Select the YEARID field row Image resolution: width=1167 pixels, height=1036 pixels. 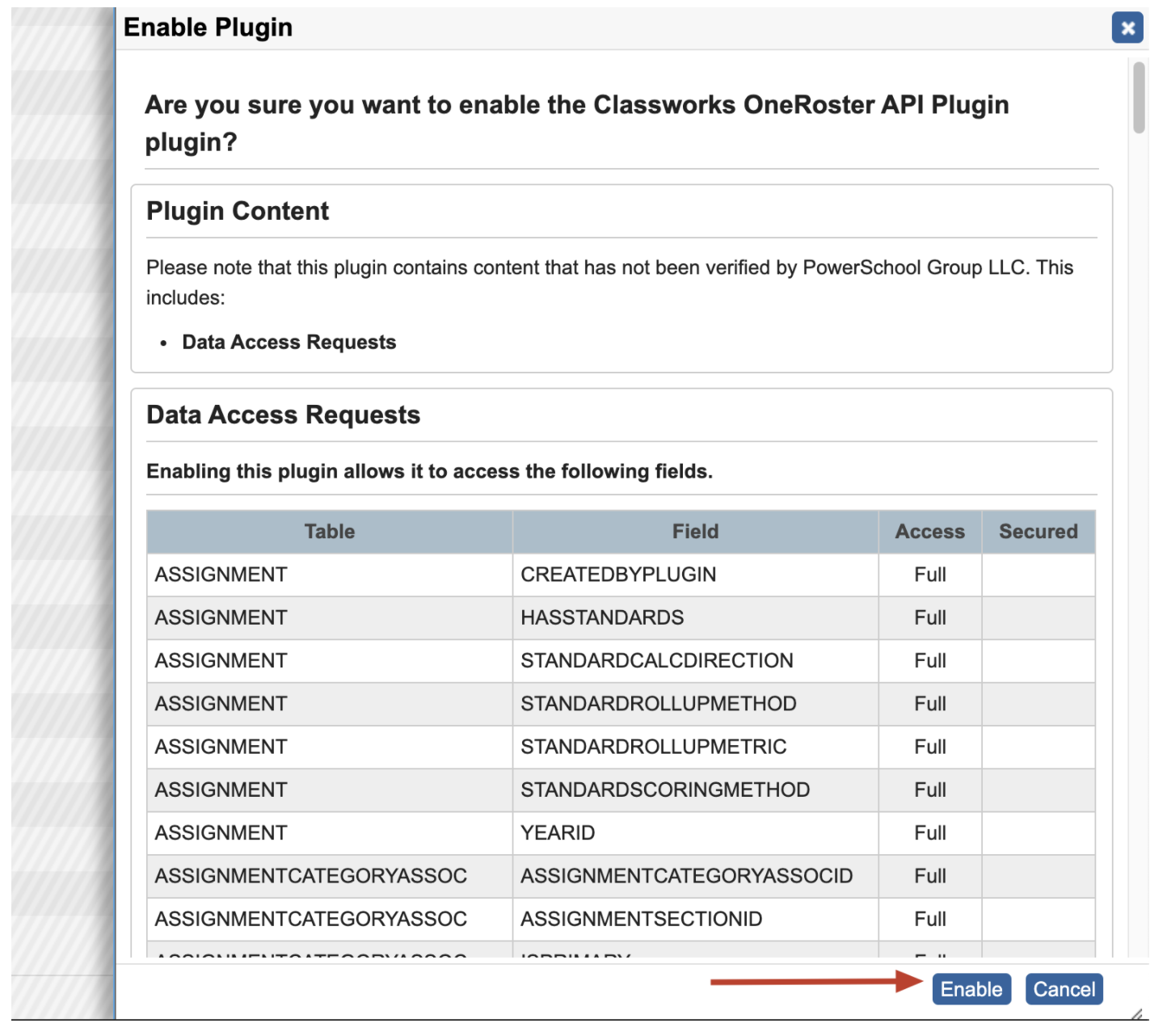(x=558, y=832)
